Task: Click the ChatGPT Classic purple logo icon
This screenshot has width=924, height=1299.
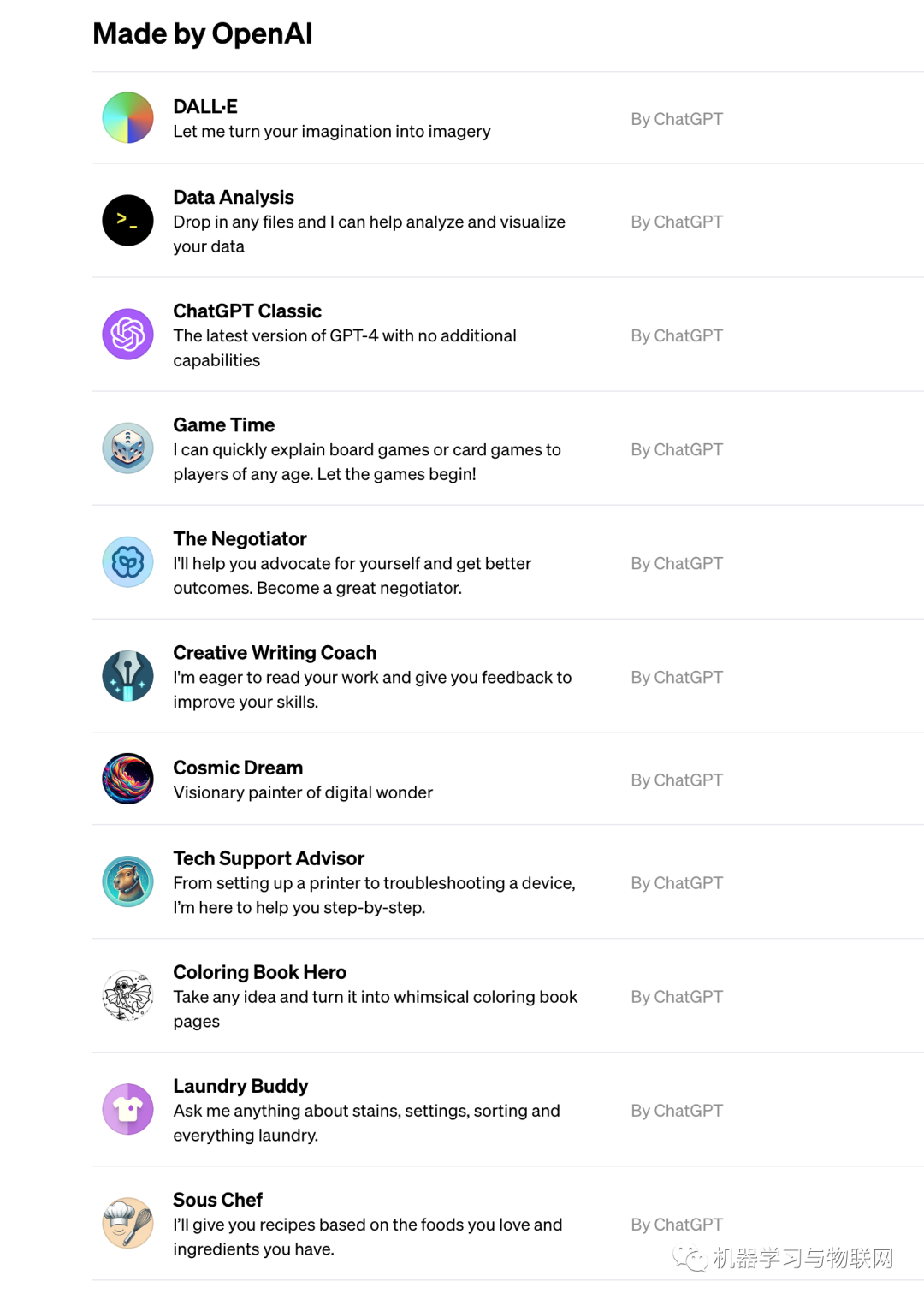Action: [127, 335]
